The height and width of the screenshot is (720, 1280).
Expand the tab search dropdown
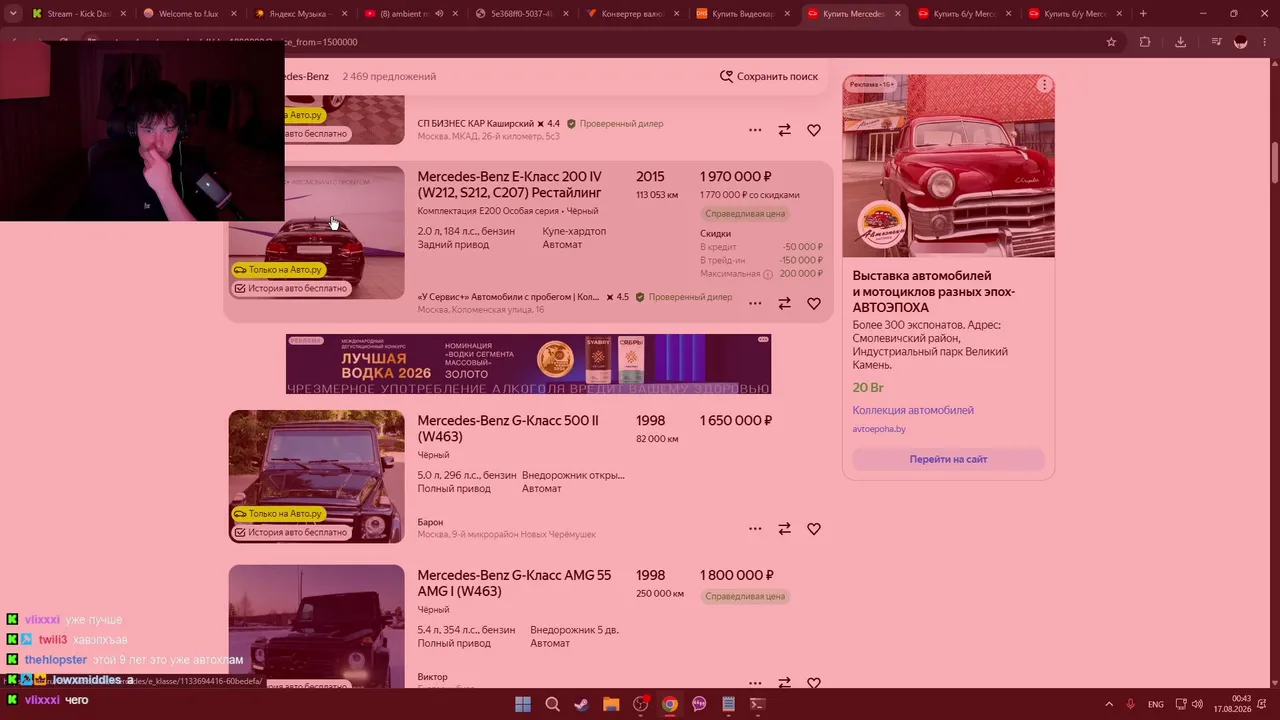click(x=13, y=14)
